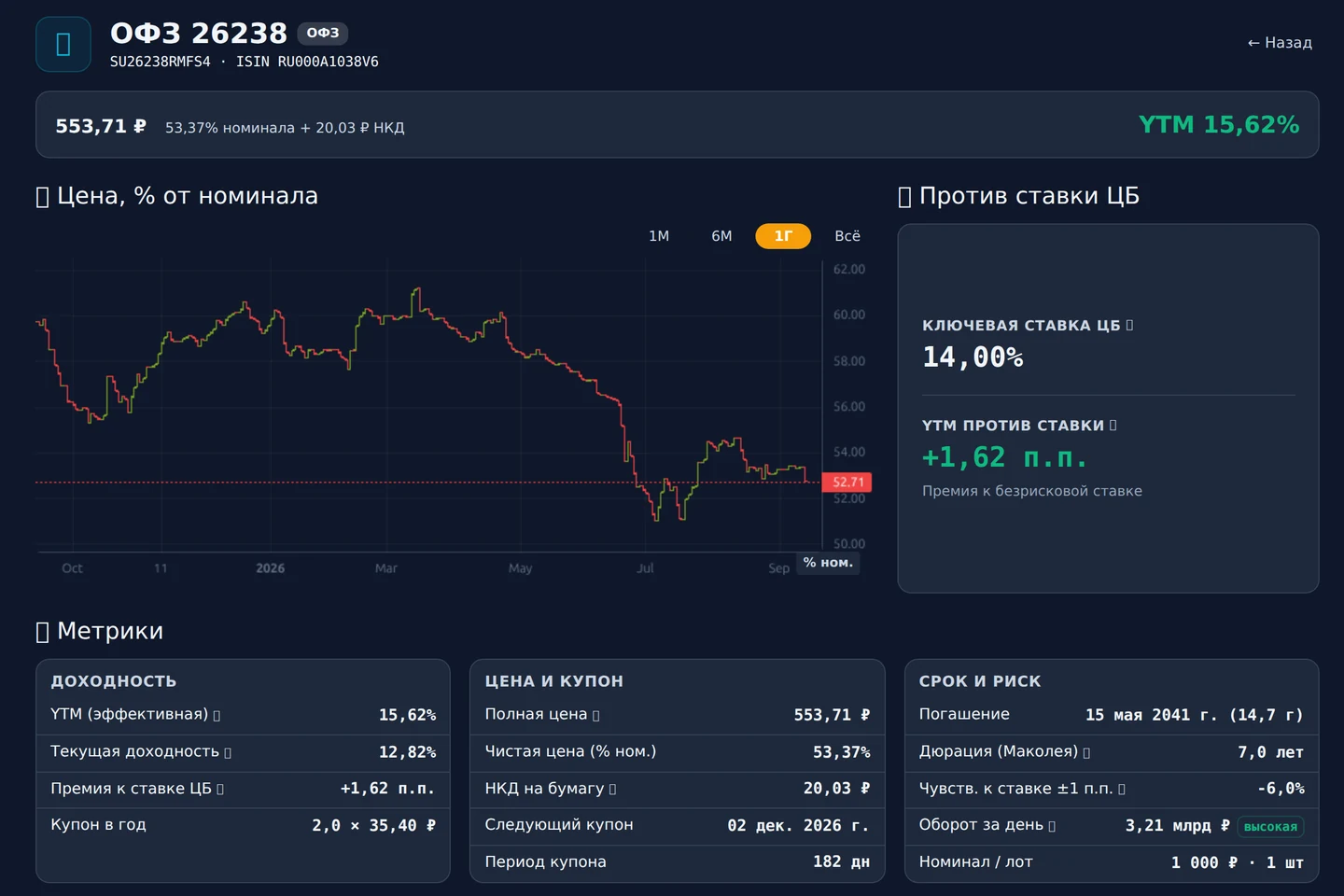Click the green 'YTM 15,62%' summary value
1344x896 pixels.
tap(1219, 125)
